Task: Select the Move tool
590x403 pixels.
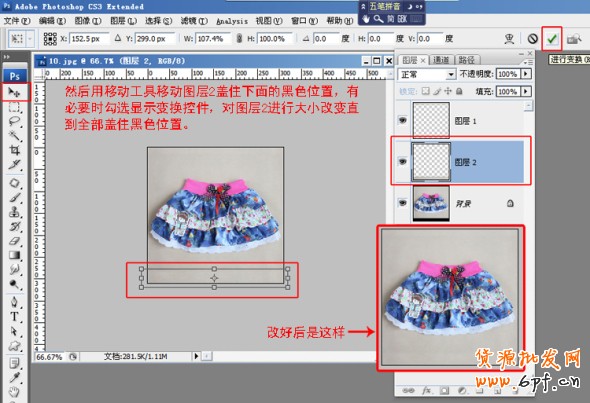Action: [x=14, y=92]
